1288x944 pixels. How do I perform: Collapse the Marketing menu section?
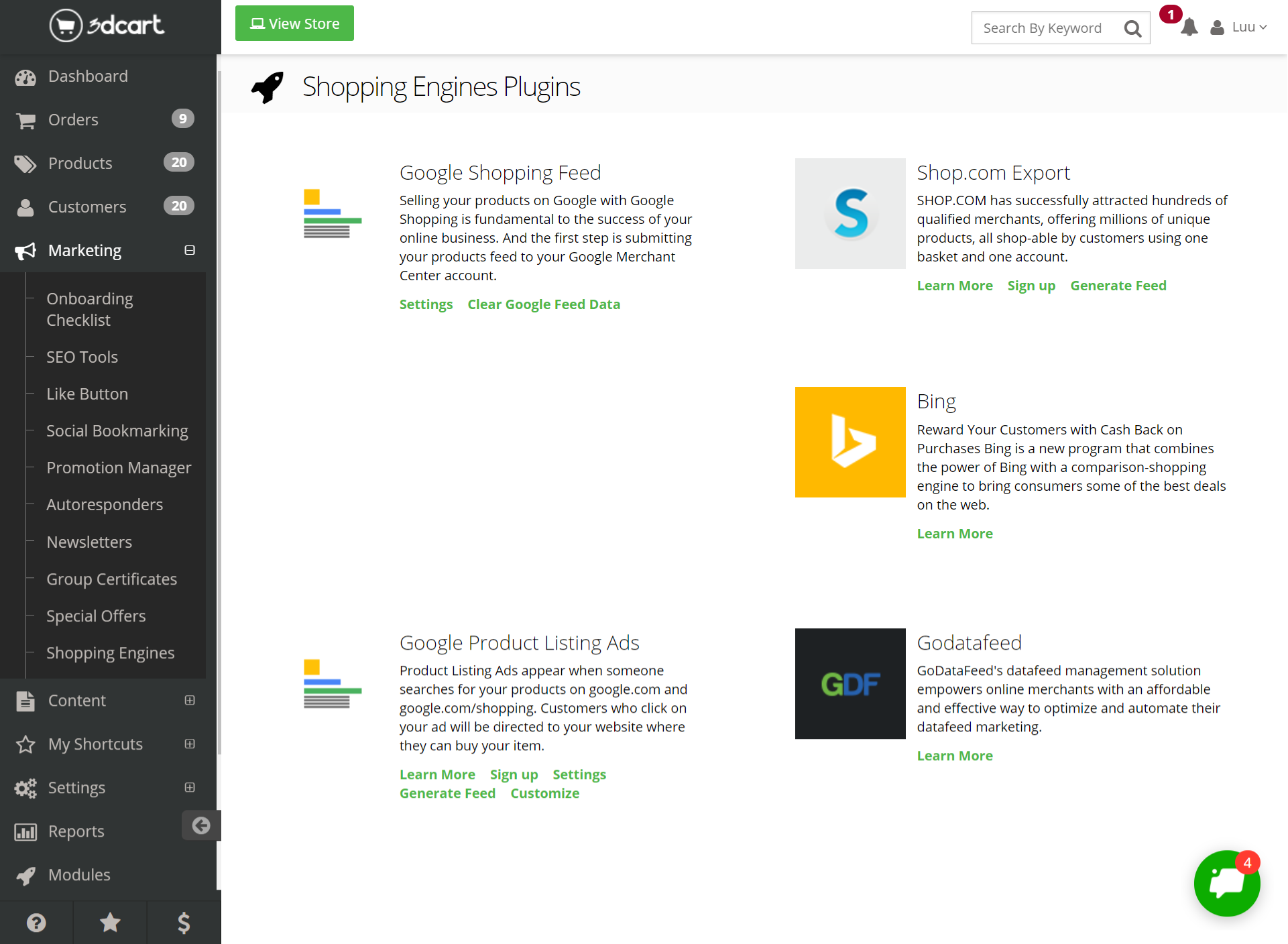(190, 250)
